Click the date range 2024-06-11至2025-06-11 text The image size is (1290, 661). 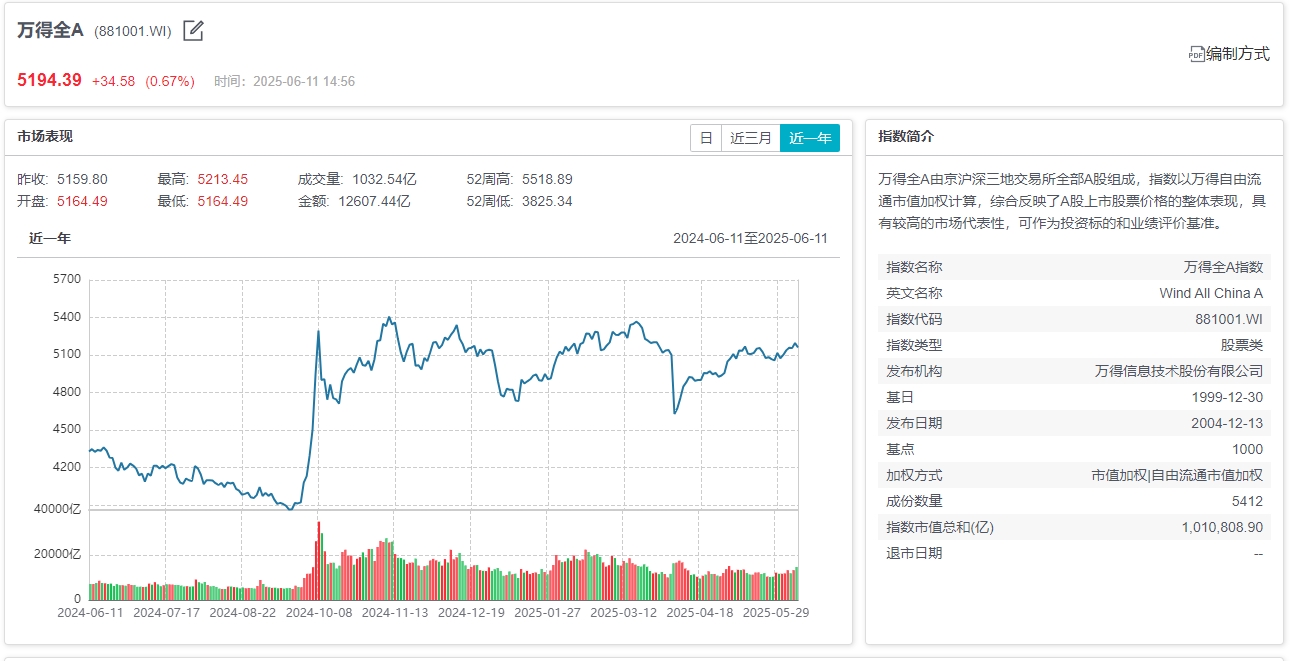[750, 238]
